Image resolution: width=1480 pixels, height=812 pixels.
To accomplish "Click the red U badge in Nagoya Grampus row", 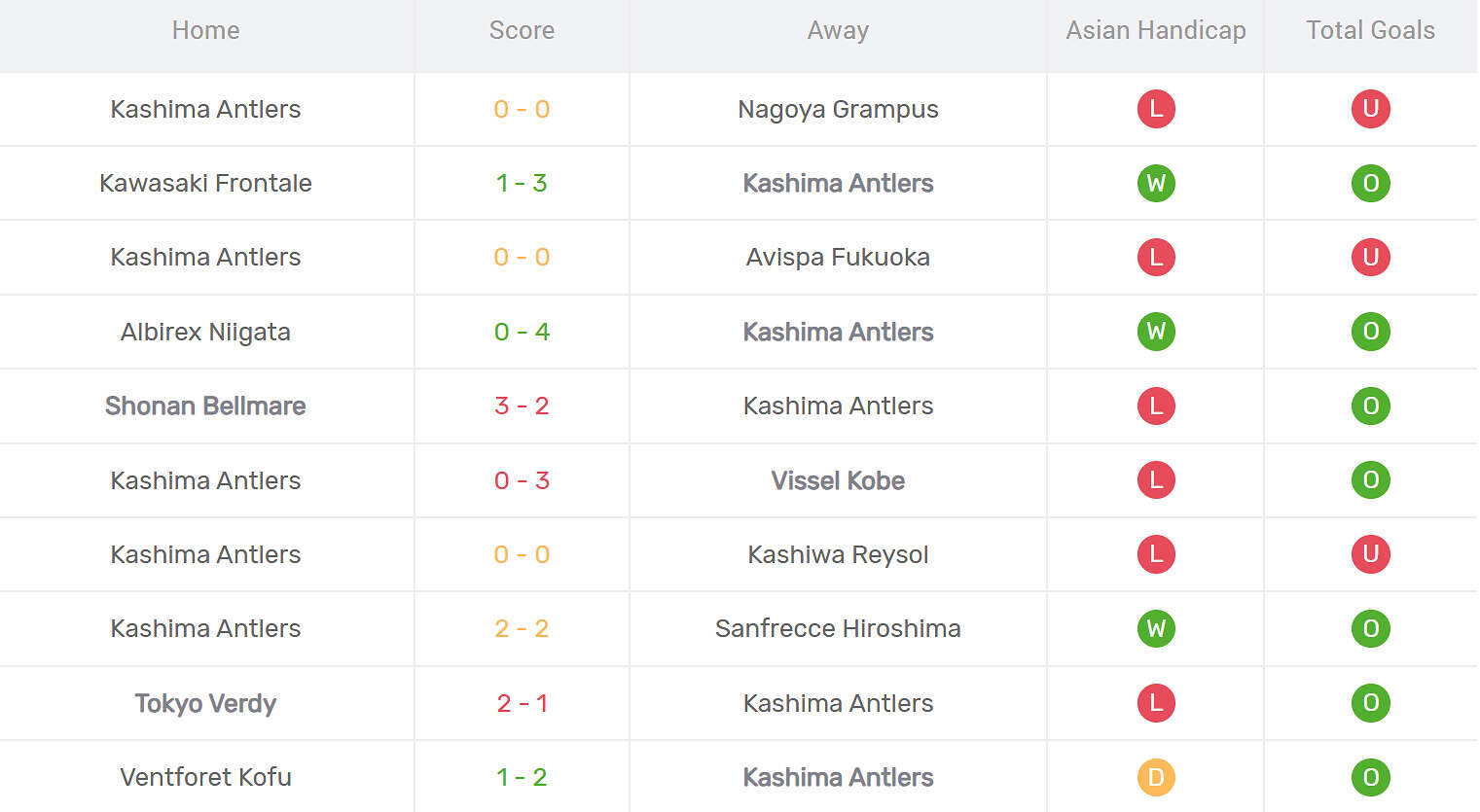I will click(1370, 109).
